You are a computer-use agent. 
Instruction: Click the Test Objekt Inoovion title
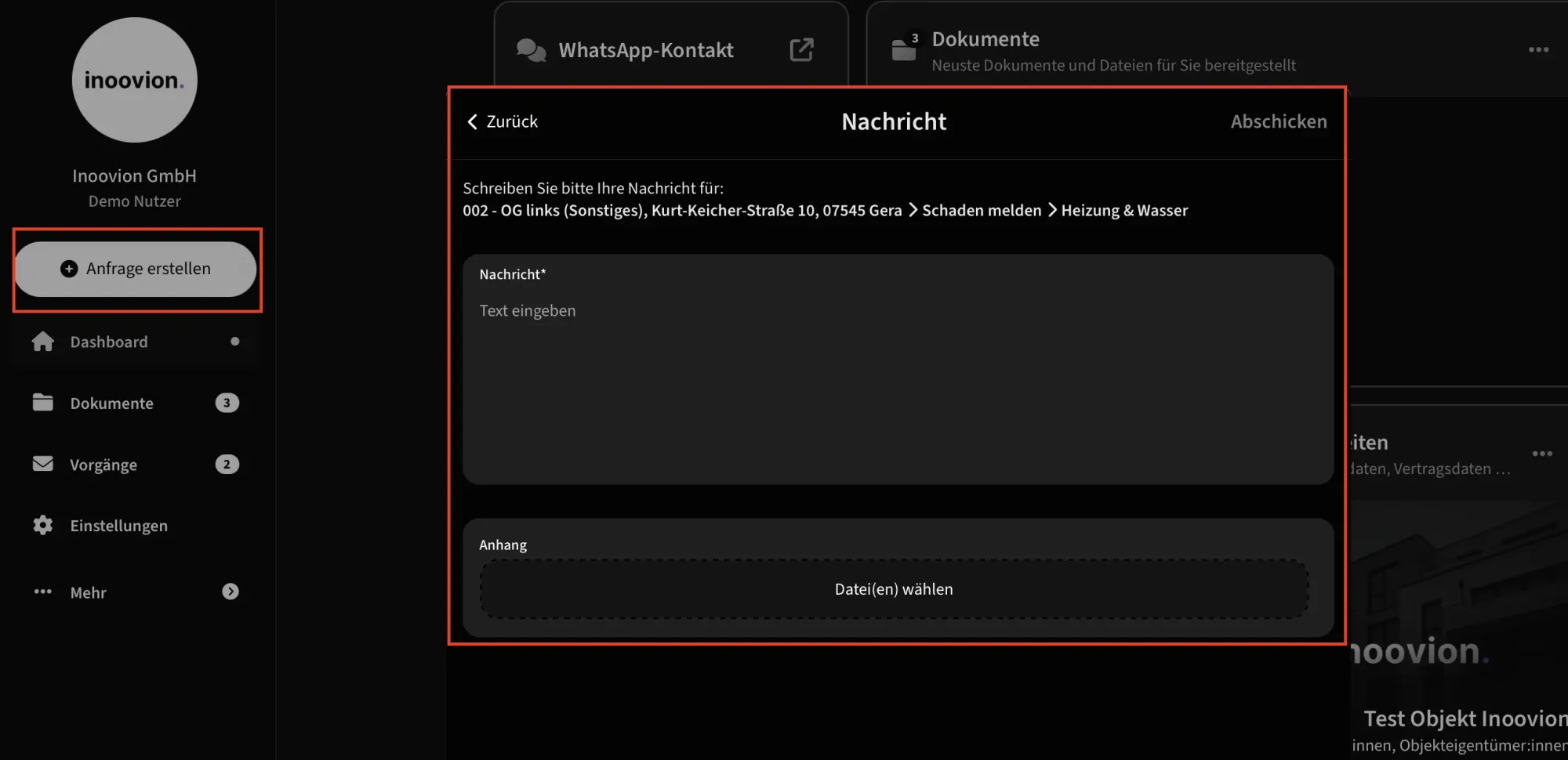click(1465, 718)
